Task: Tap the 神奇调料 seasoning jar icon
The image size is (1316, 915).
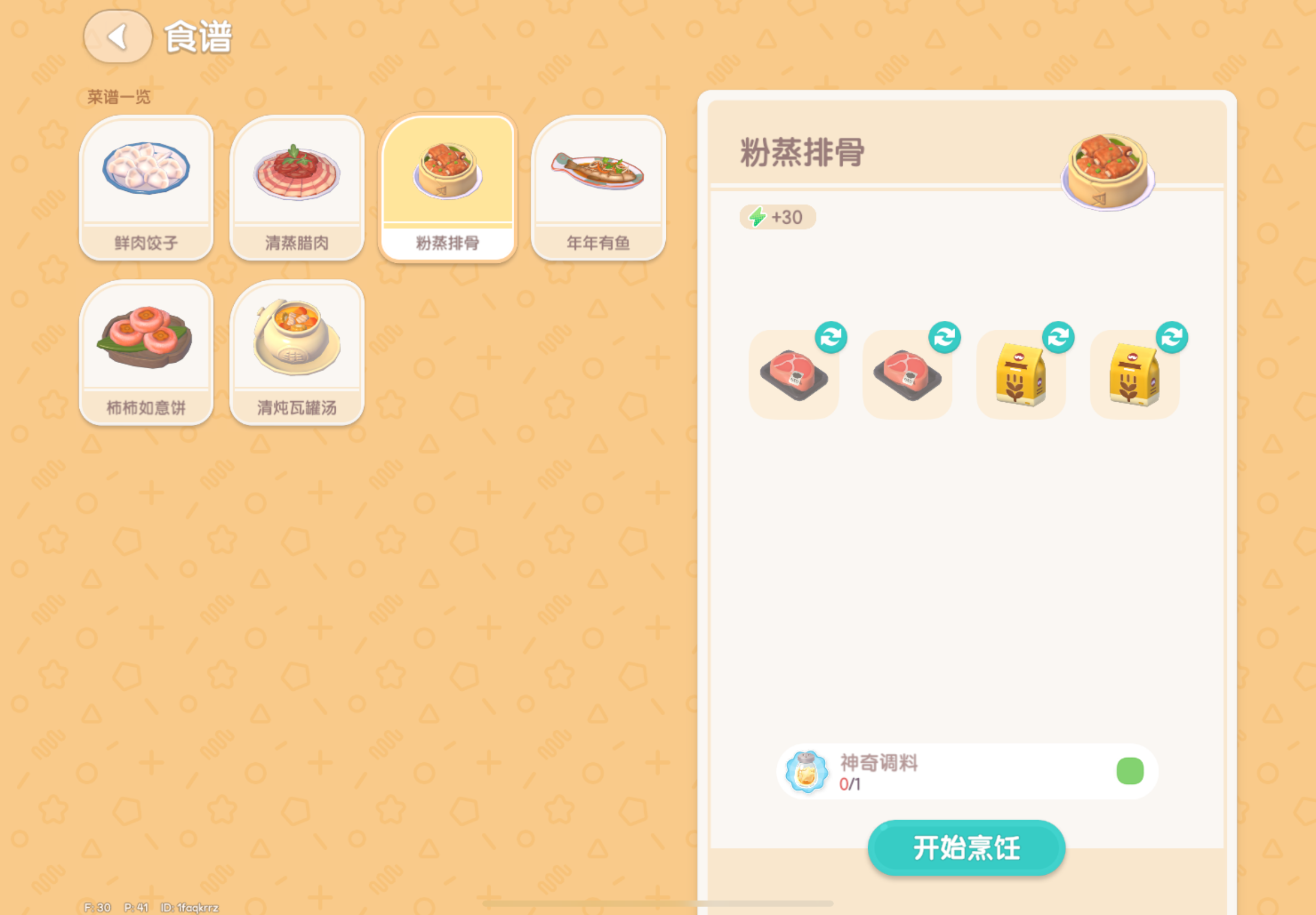Action: coord(807,772)
